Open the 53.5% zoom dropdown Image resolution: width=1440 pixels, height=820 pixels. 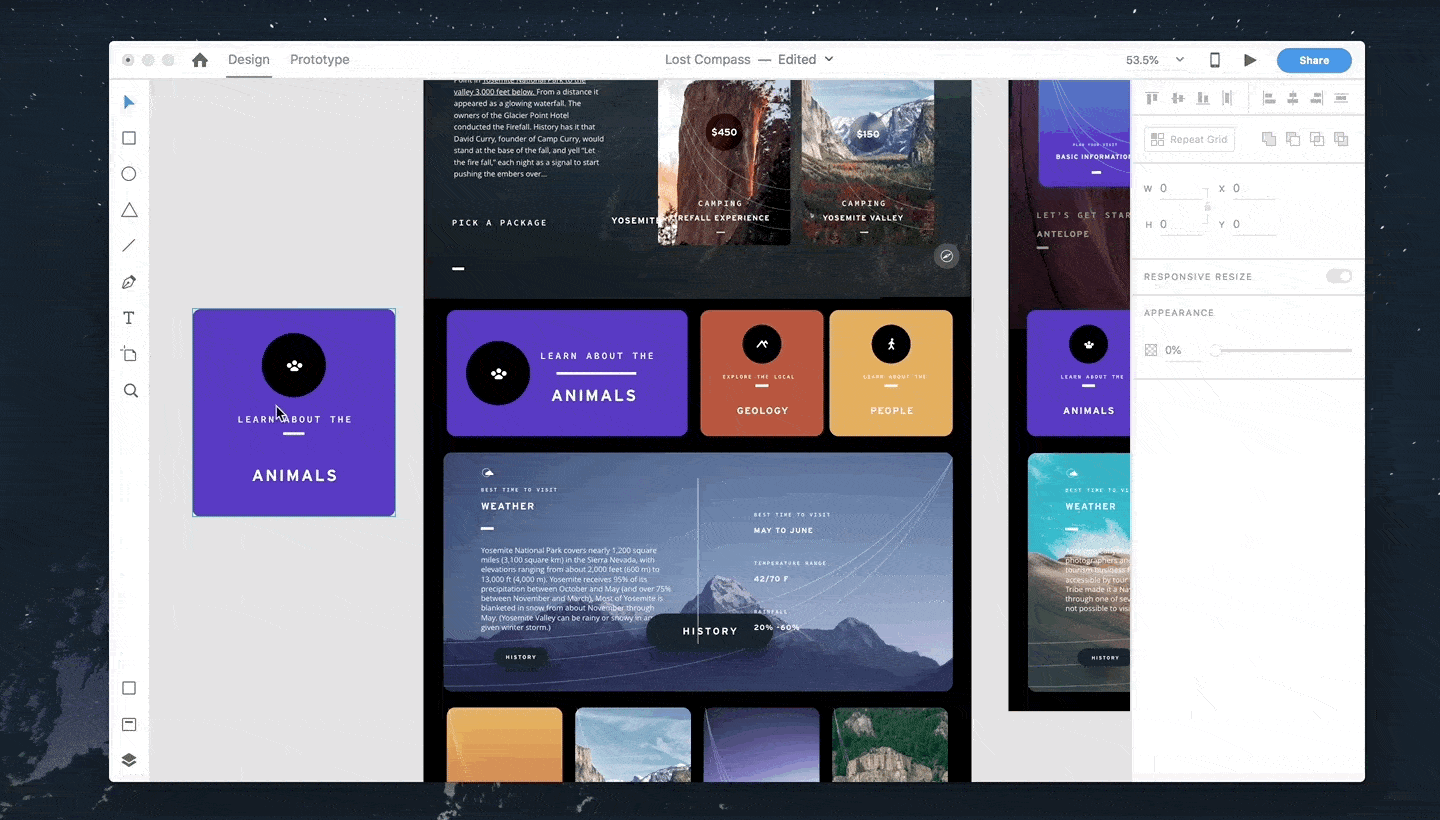[x=1155, y=60]
